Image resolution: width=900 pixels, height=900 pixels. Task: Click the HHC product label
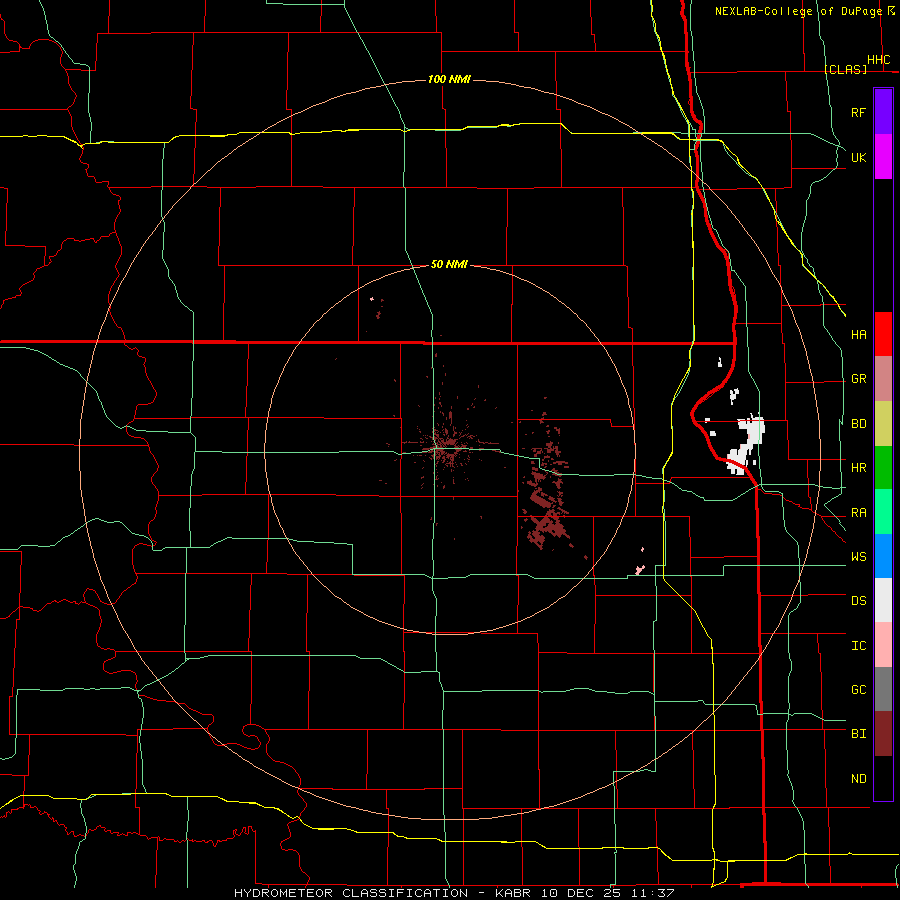tap(879, 60)
